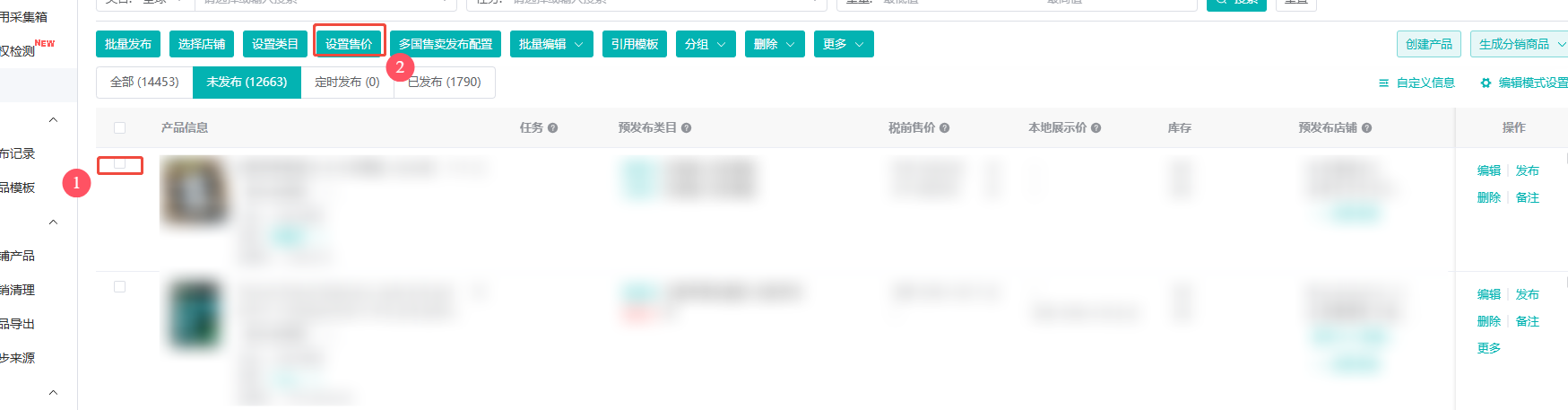1568x410 pixels.
Task: Open 自定义信息 settings link
Action: (x=1416, y=83)
